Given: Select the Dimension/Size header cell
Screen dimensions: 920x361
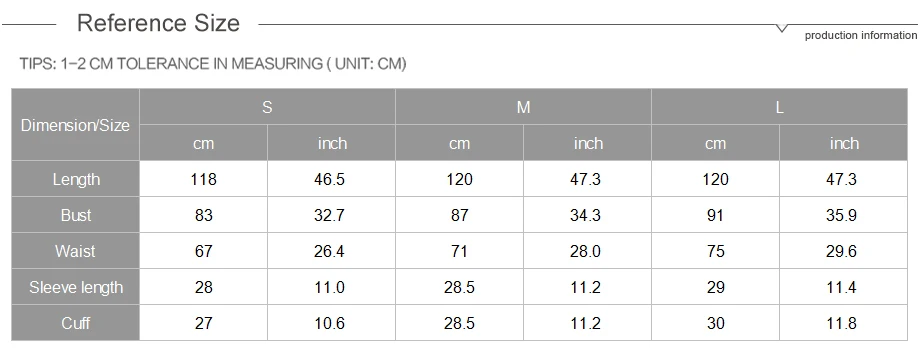Looking at the screenshot, I should [75, 125].
